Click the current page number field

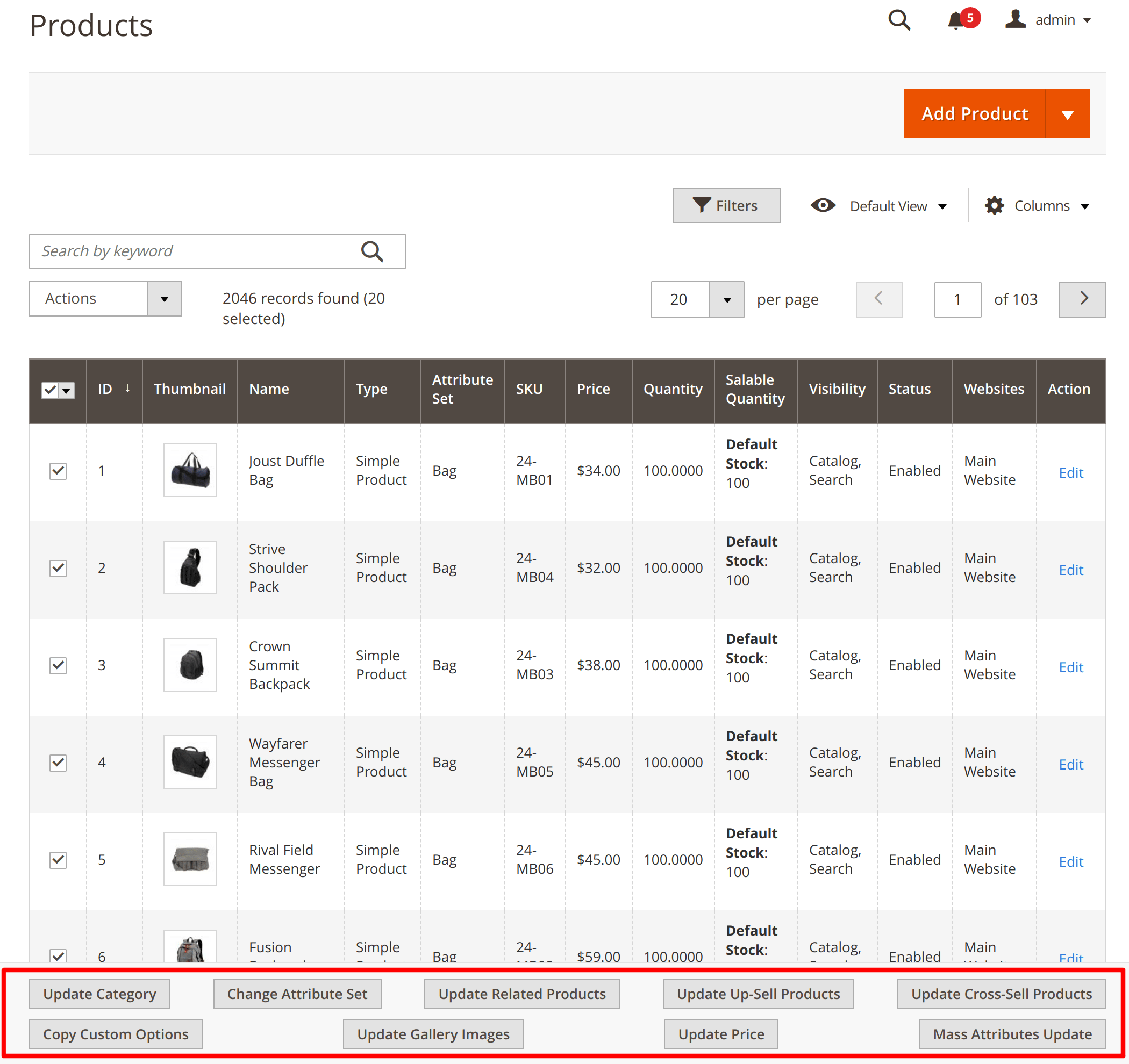[x=957, y=299]
